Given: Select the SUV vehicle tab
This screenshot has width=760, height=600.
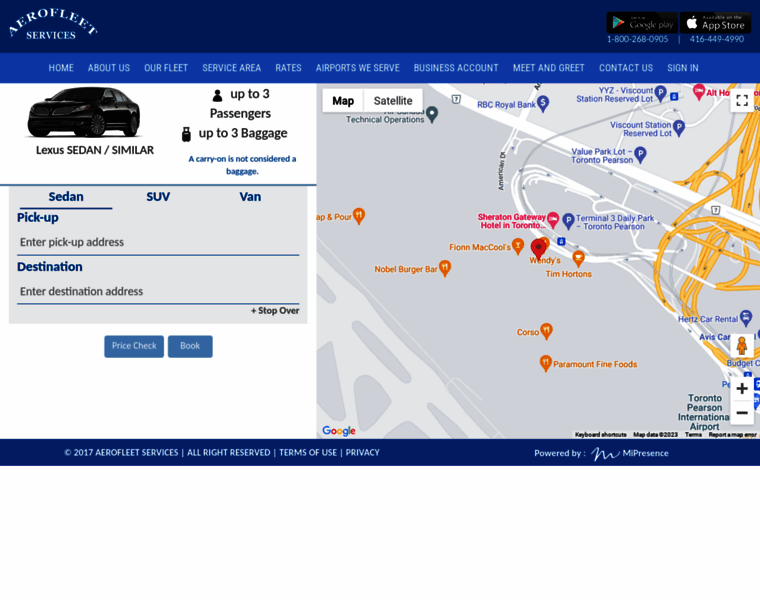Looking at the screenshot, I should (x=158, y=197).
